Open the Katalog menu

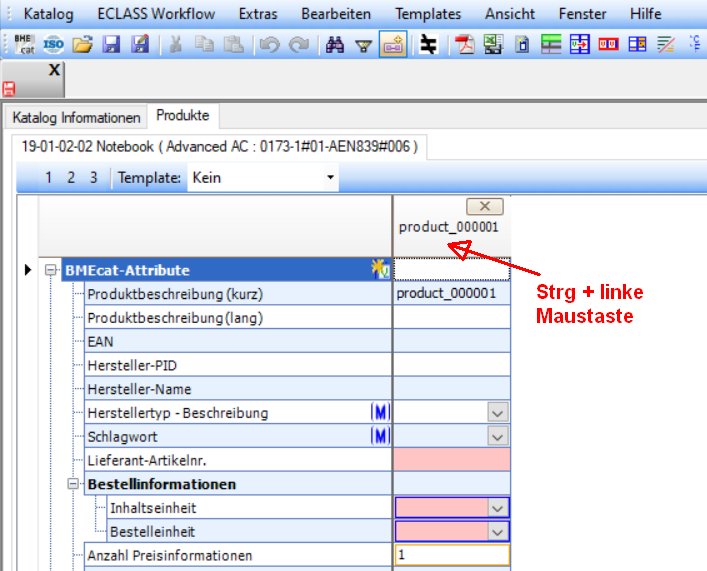48,14
